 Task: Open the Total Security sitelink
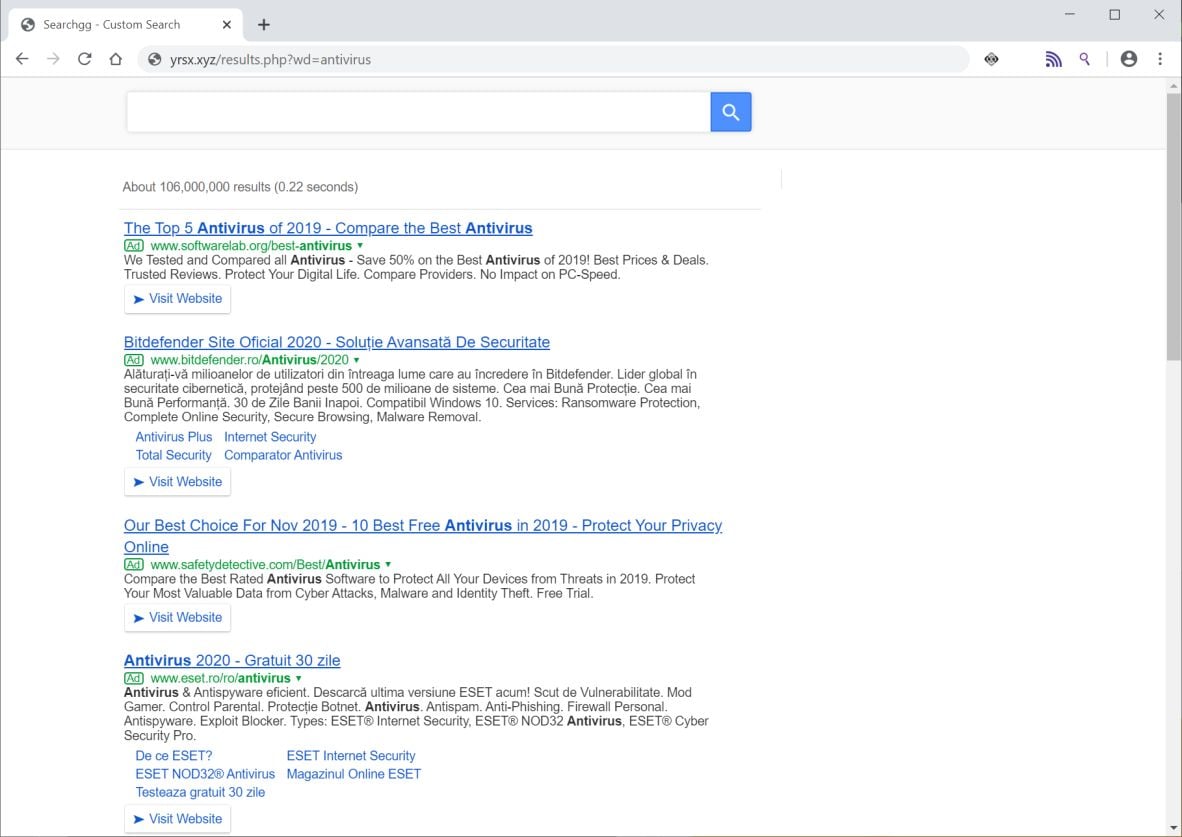coord(173,455)
